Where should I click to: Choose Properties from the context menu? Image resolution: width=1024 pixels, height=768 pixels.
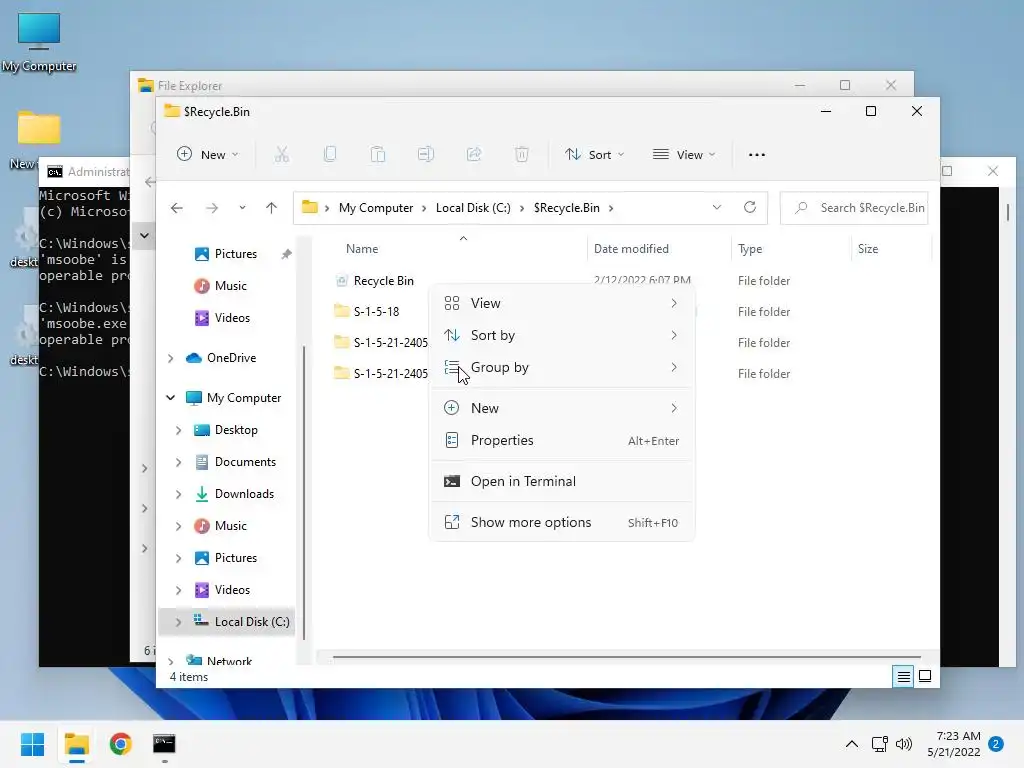pyautogui.click(x=562, y=440)
